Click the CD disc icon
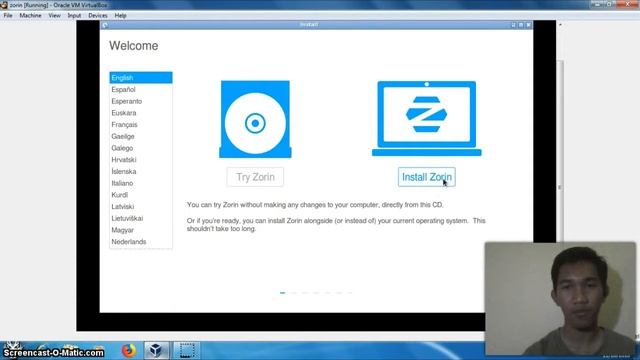 (x=256, y=119)
